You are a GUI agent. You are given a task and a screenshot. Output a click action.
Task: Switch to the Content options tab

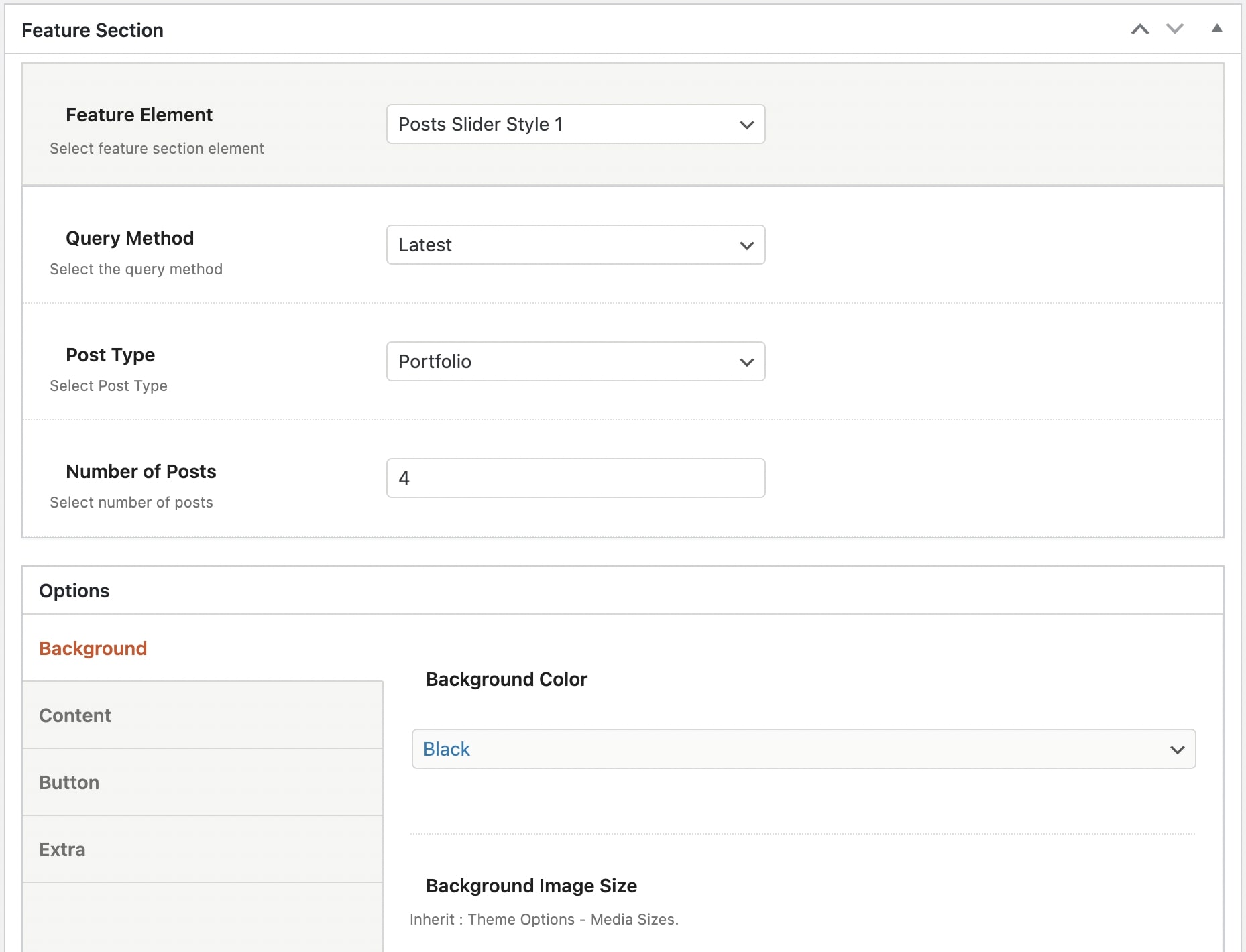pyautogui.click(x=75, y=715)
